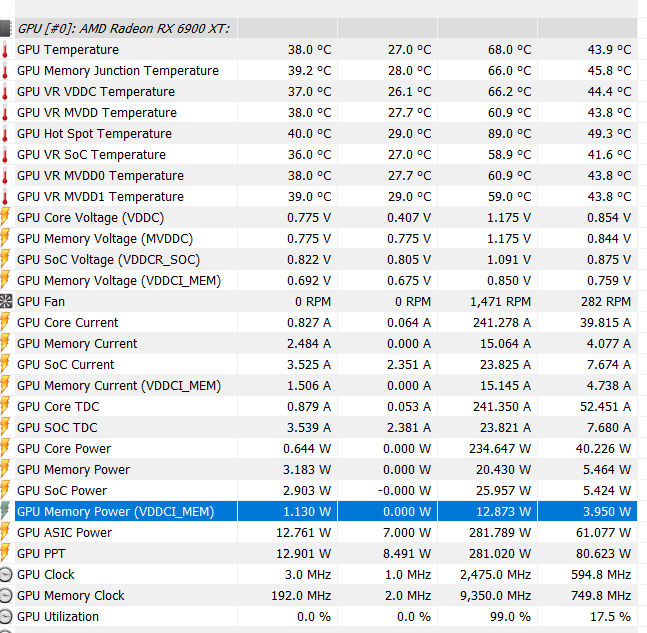The height and width of the screenshot is (633, 647).
Task: Click thermometer icon for GPU Hot Spot Temperature
Action: 5,134
